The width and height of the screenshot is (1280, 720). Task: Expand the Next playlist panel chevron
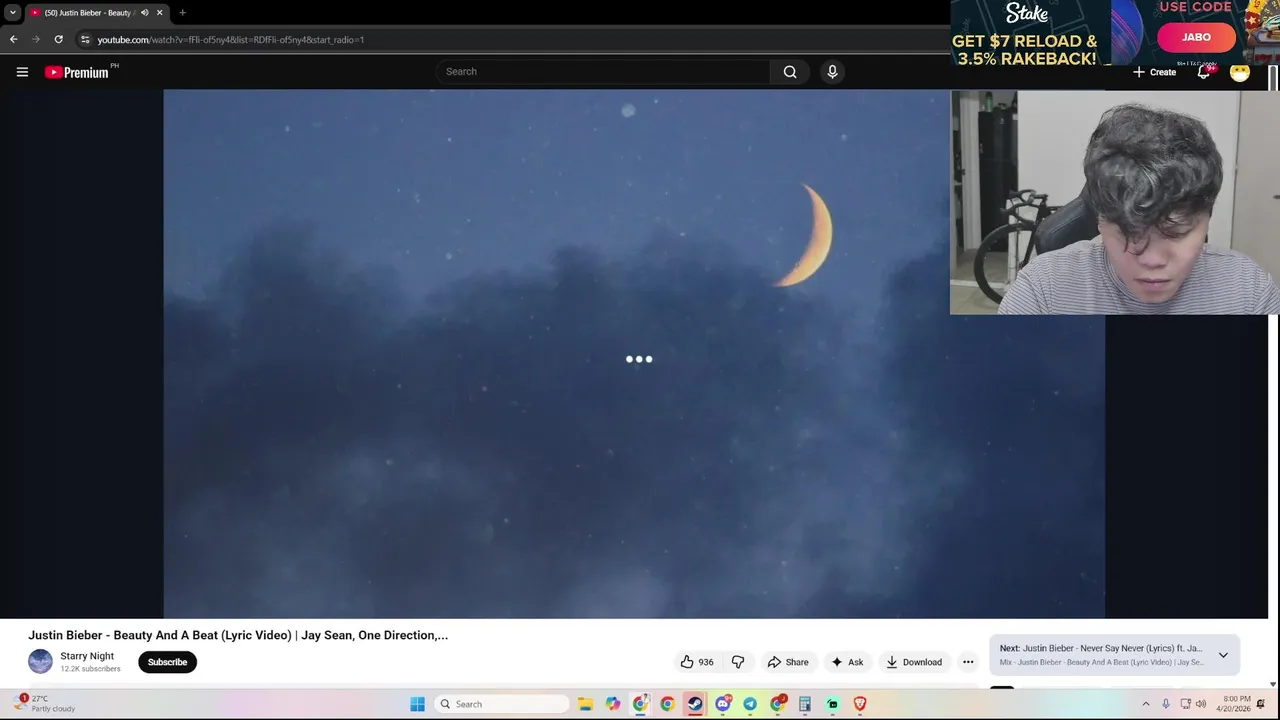1223,655
